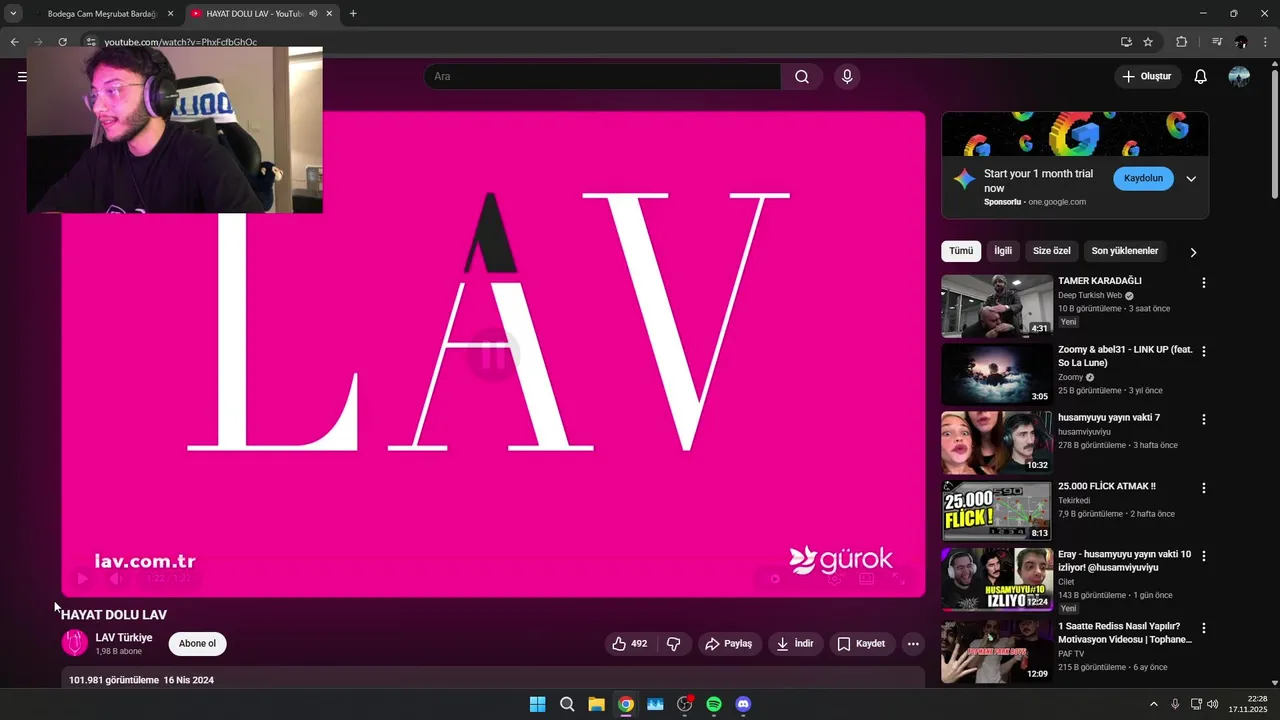
Task: Open Windows Start menu
Action: [x=537, y=704]
